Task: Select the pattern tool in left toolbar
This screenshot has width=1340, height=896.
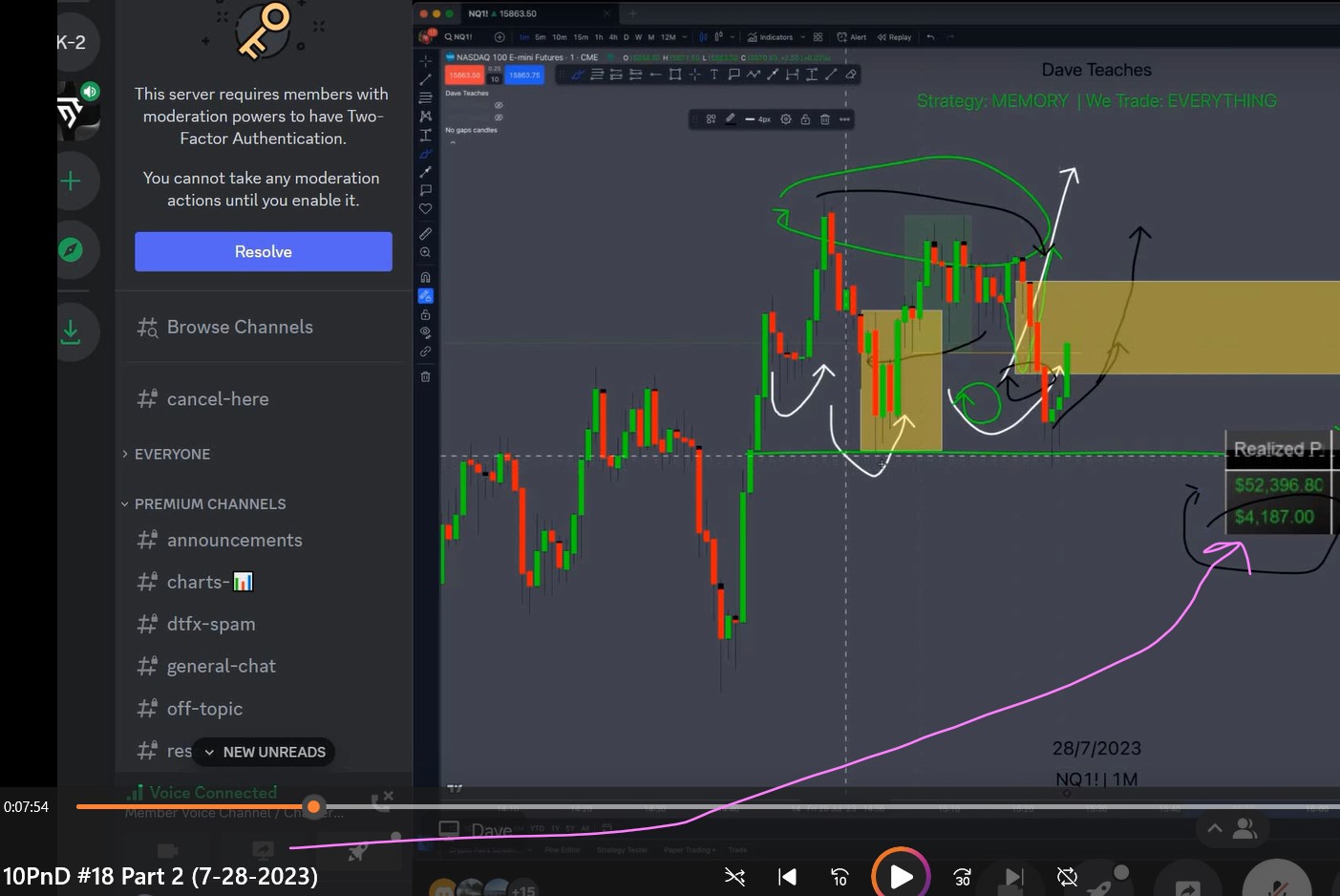Action: pos(426,116)
